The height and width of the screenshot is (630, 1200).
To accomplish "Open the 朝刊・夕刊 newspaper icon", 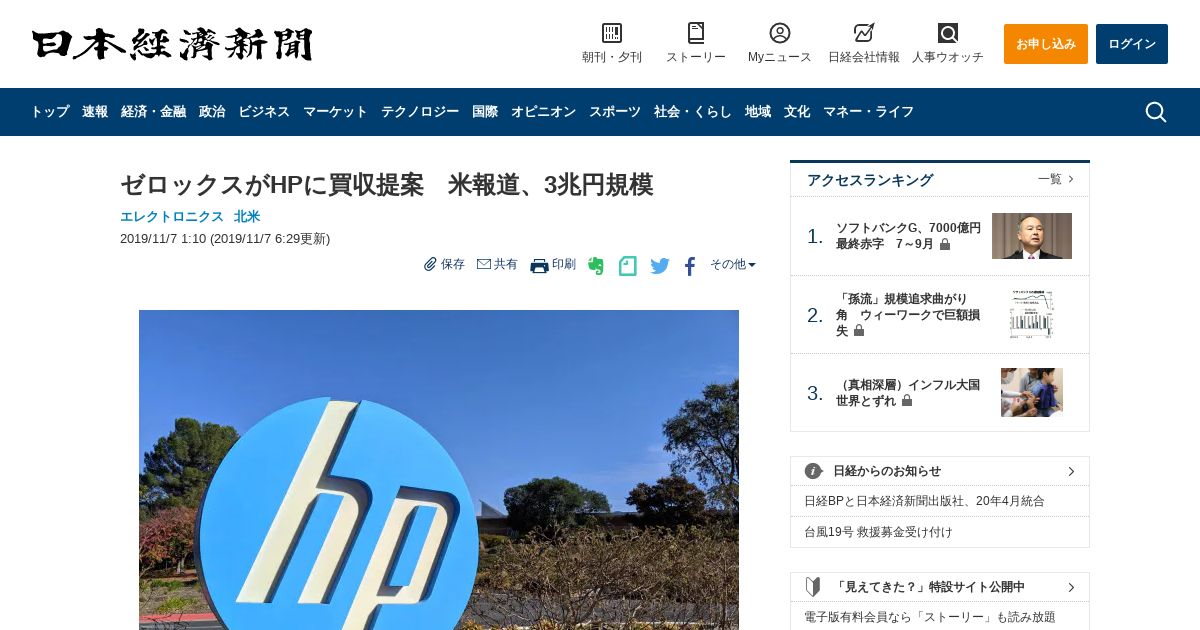I will (x=612, y=33).
